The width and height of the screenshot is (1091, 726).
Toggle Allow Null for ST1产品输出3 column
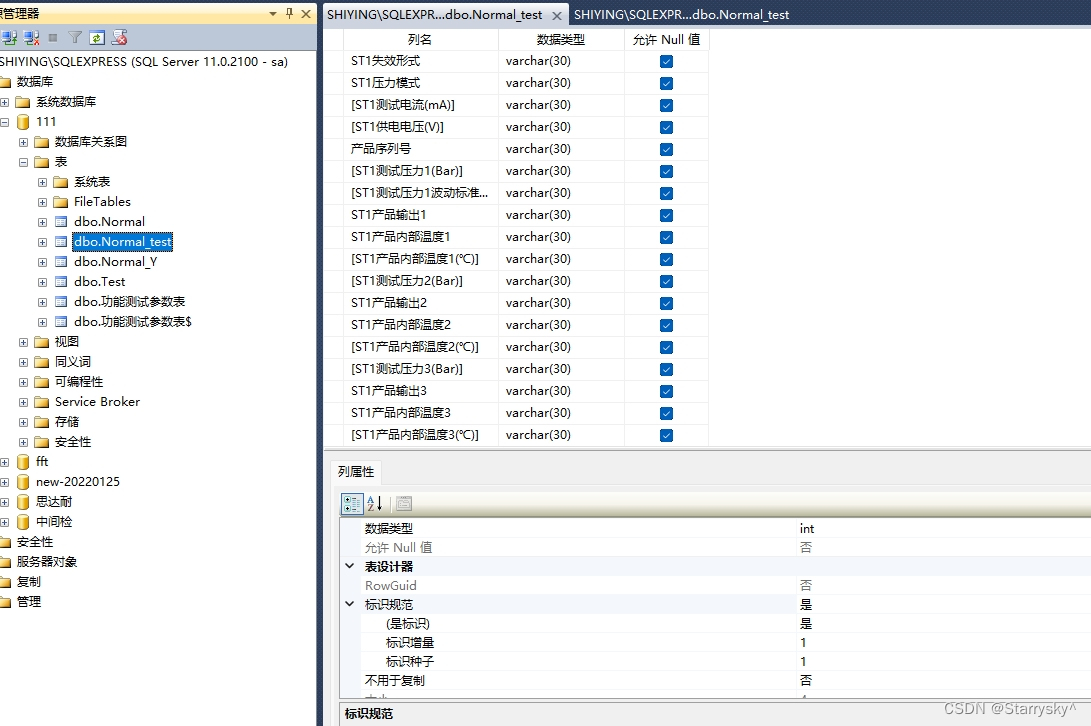click(x=665, y=390)
